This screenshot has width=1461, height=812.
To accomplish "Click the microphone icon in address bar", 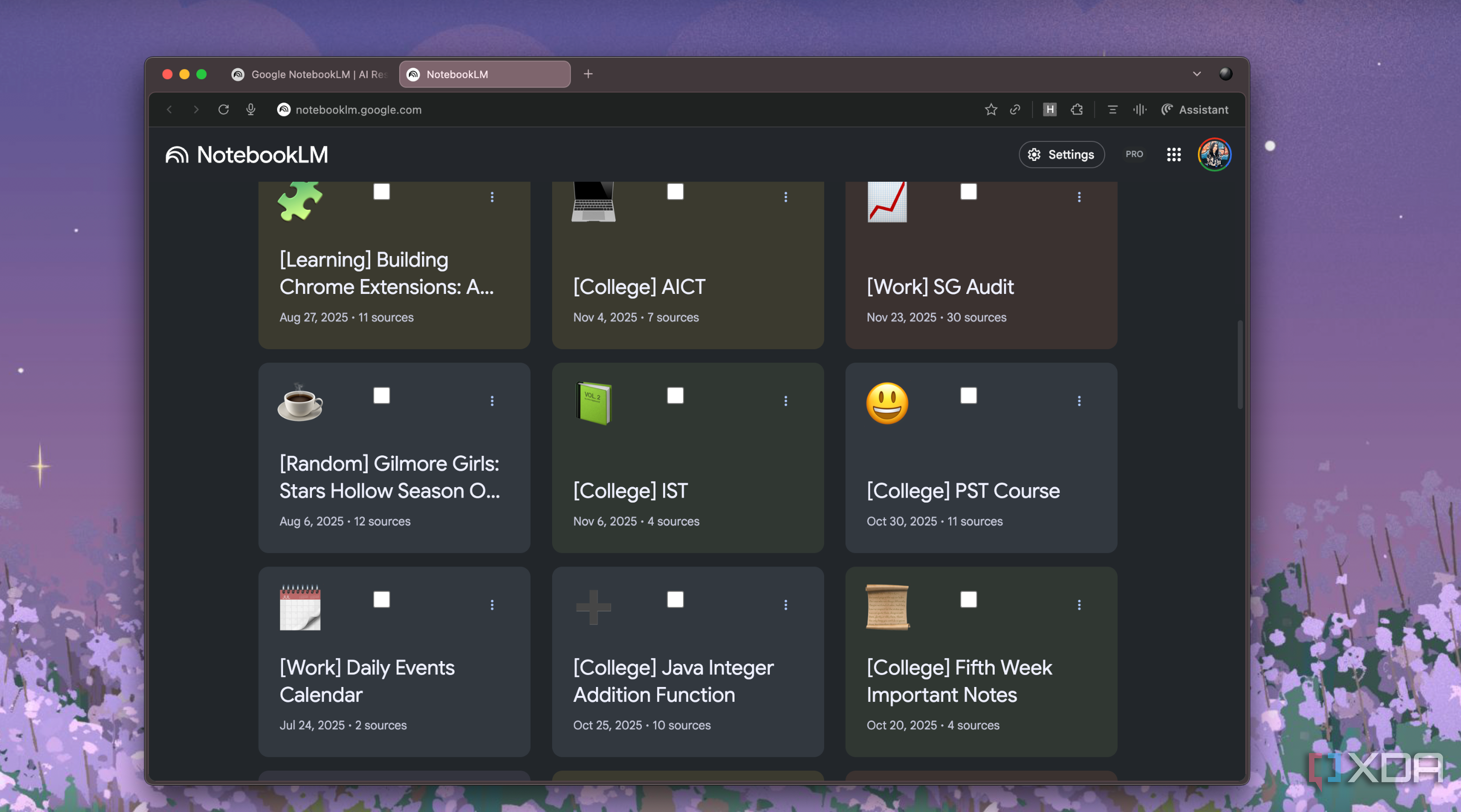I will [x=251, y=110].
